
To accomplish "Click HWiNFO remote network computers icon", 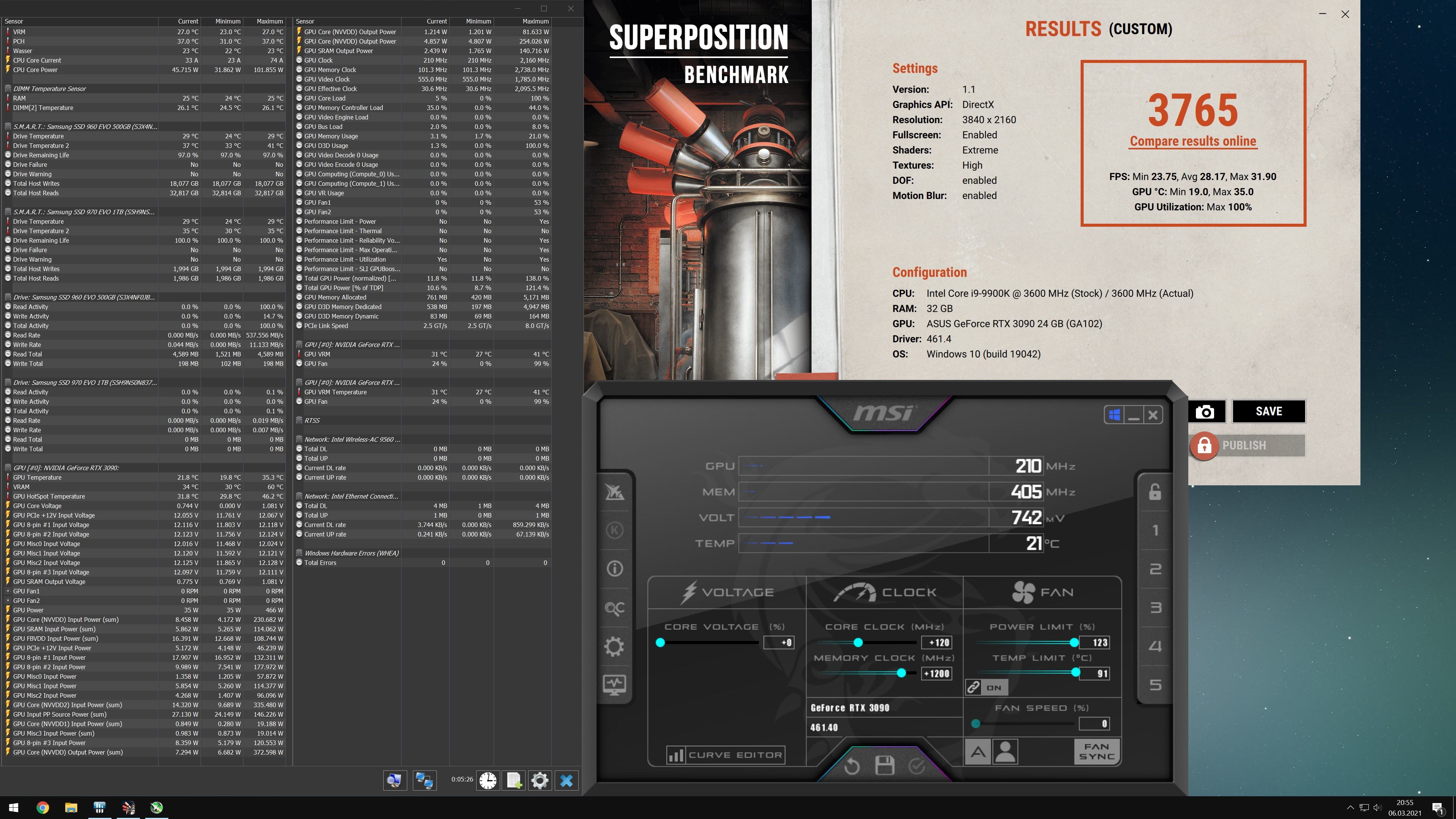I will click(425, 780).
